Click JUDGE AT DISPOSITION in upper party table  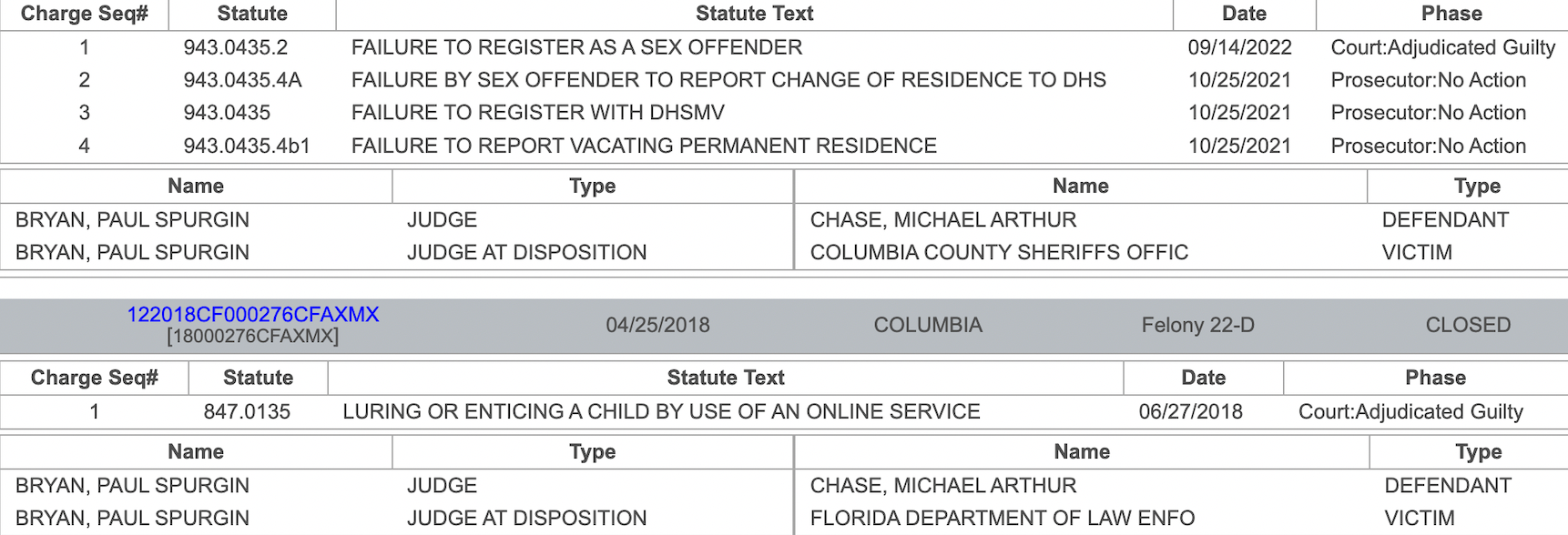(x=526, y=252)
